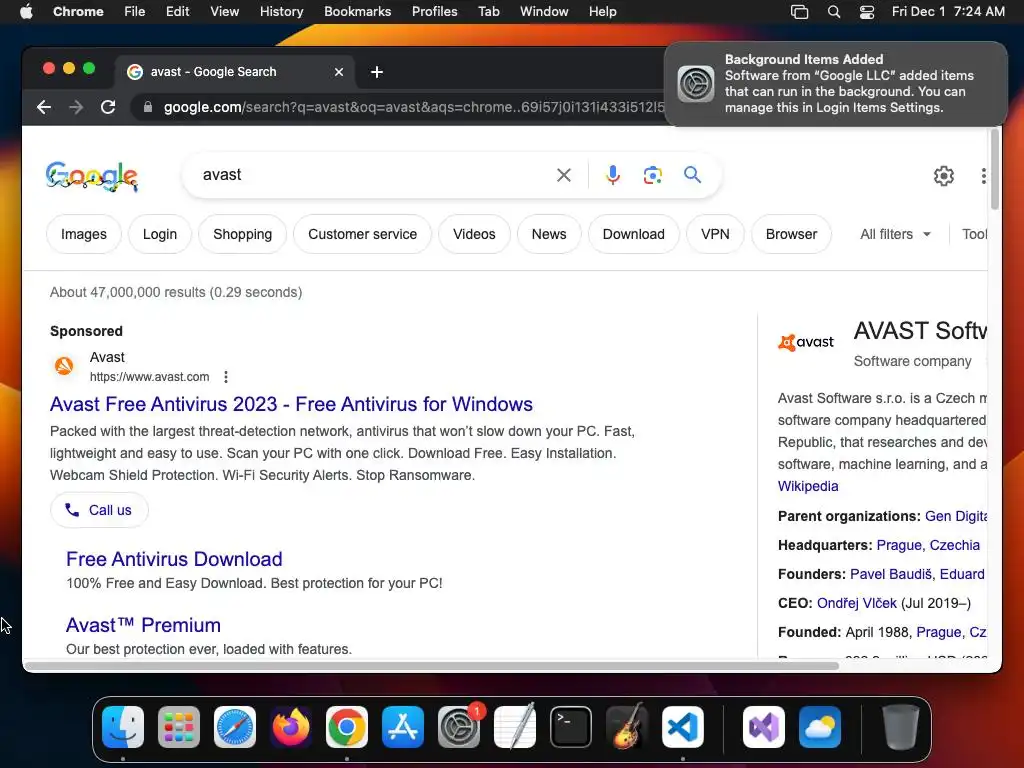Open Visual Studio from the Dock
1024x768 pixels.
pos(764,727)
